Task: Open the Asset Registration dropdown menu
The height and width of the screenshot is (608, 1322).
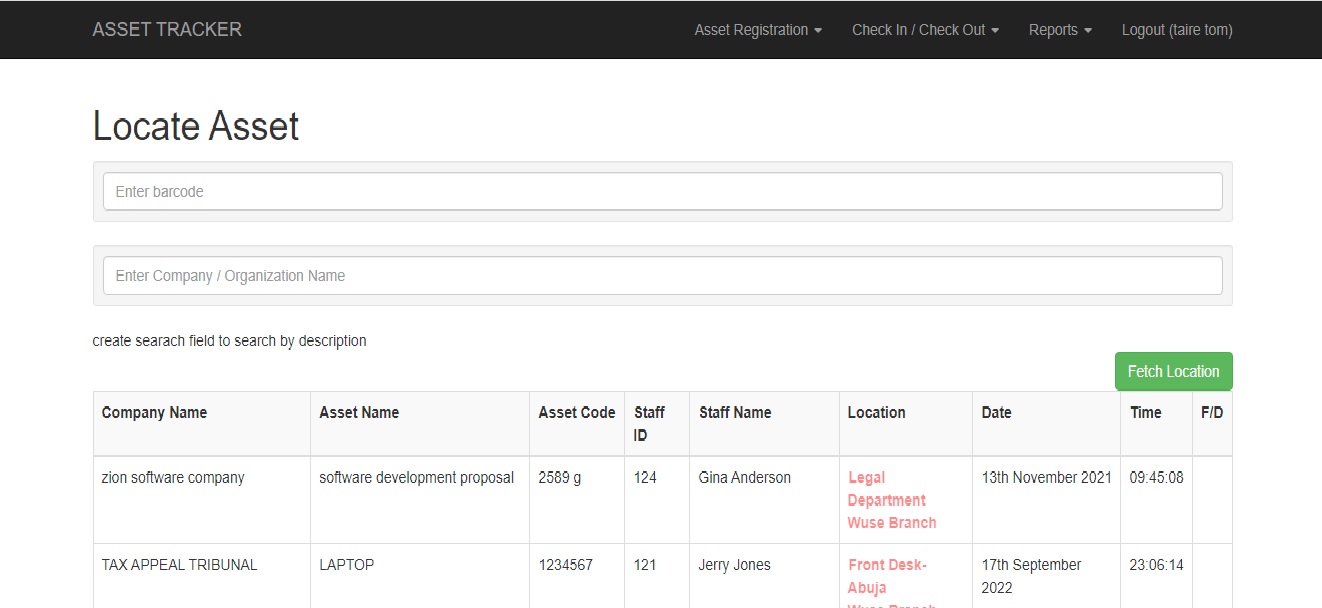Action: click(758, 30)
